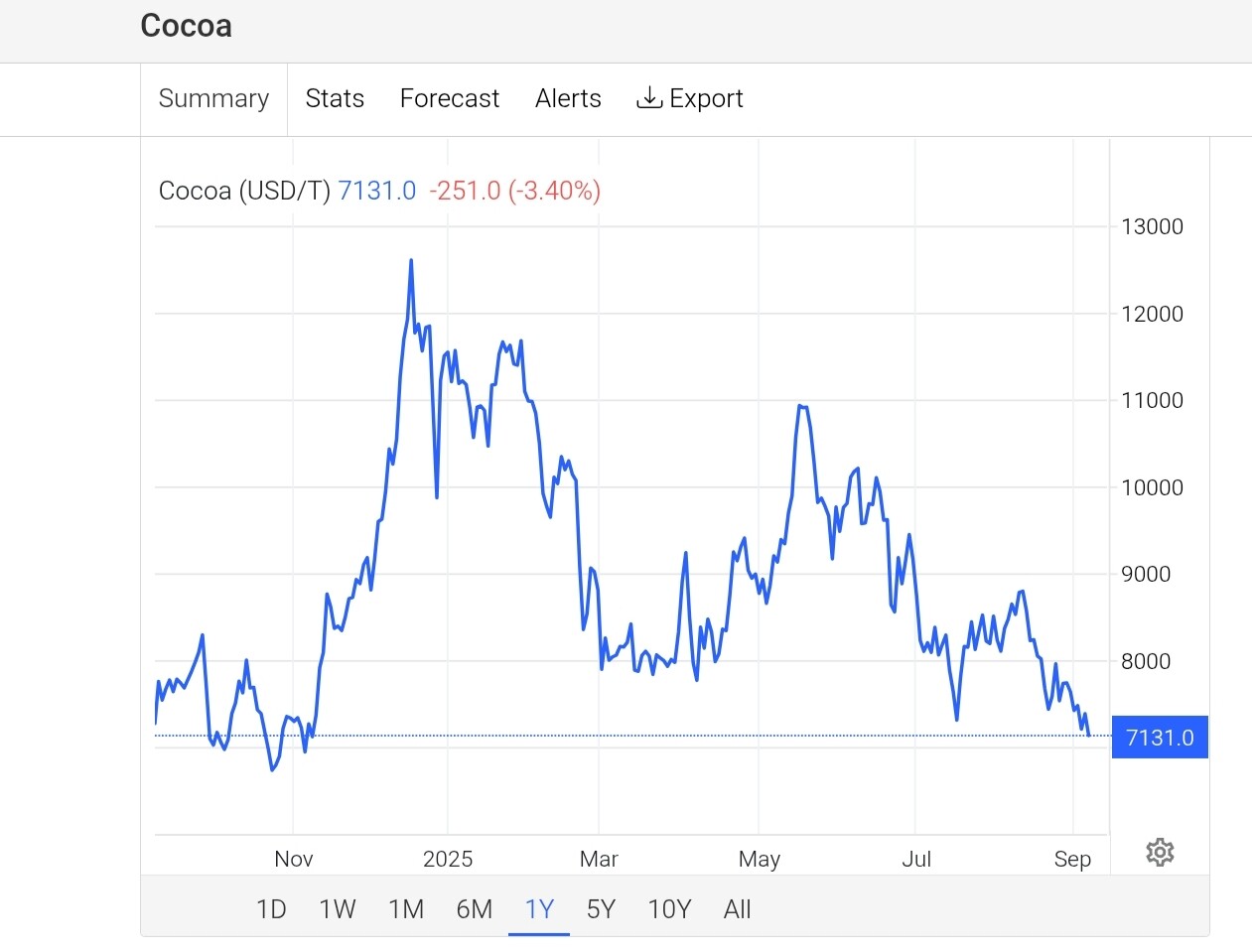Switch chart to 5Y range
The height and width of the screenshot is (952, 1252).
click(x=601, y=909)
